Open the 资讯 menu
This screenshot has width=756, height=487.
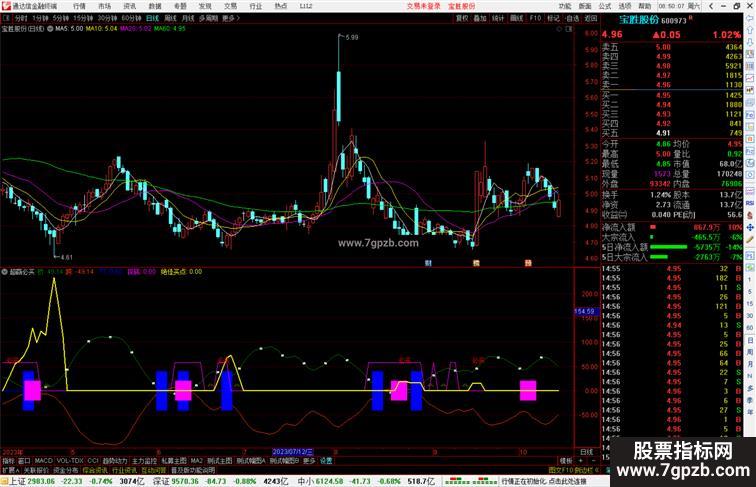tap(129, 6)
